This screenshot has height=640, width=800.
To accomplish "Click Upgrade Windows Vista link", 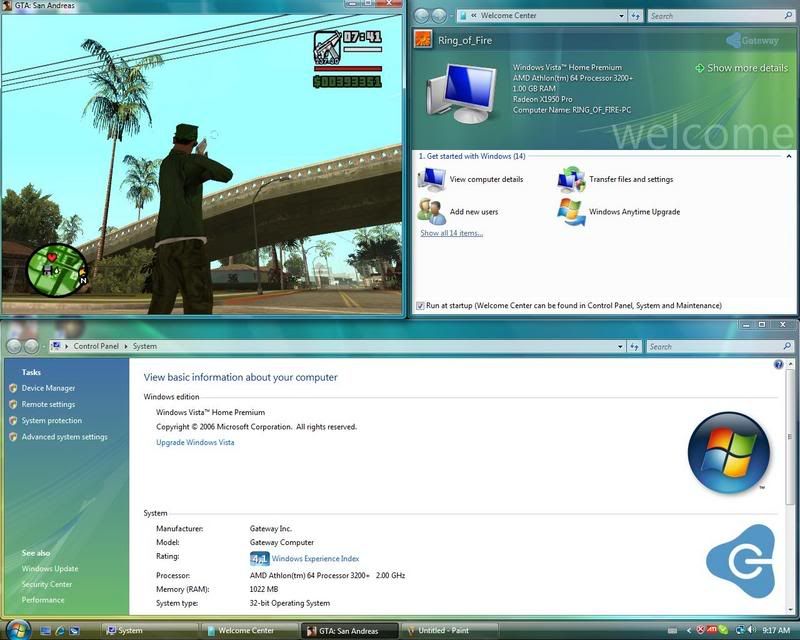I will [x=195, y=442].
